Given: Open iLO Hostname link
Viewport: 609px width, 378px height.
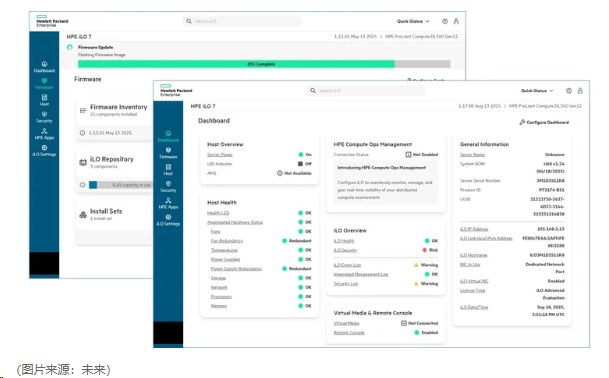Looking at the screenshot, I should 473,255.
